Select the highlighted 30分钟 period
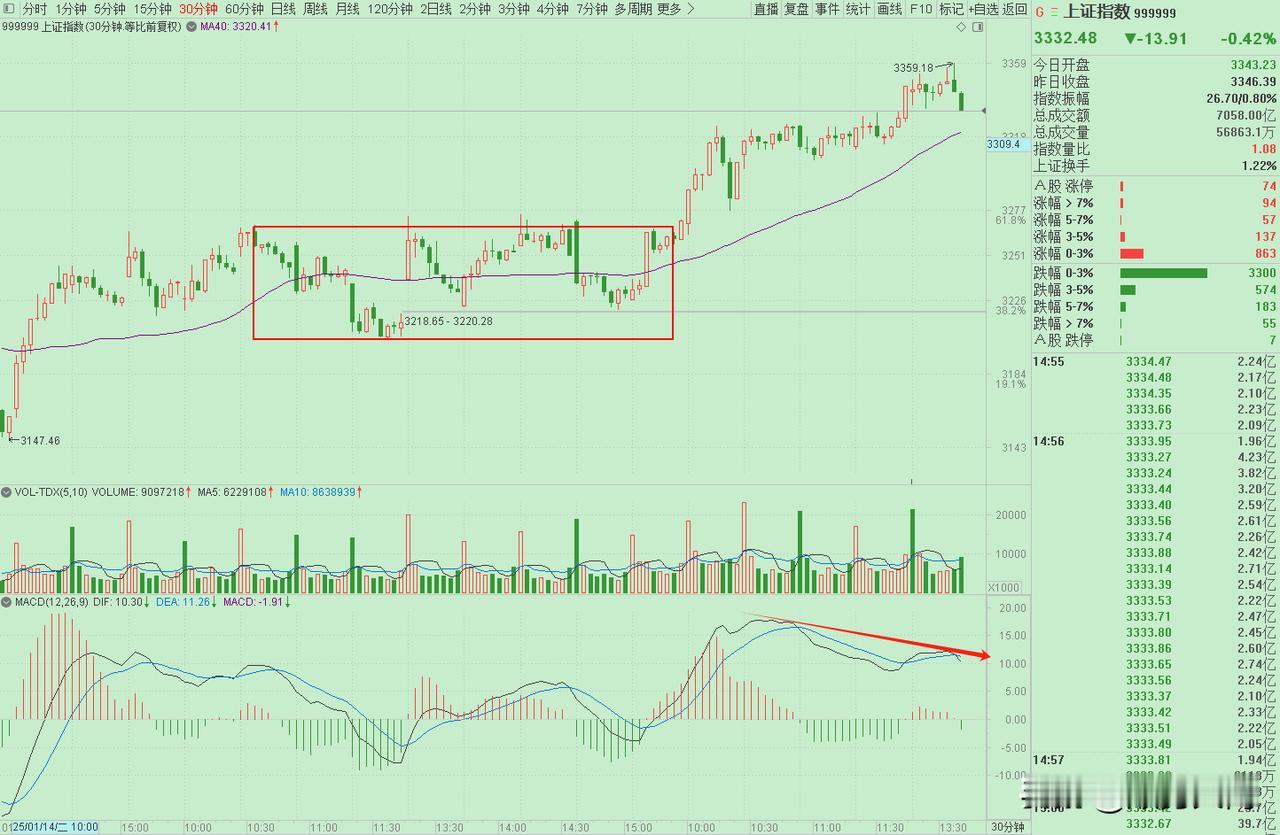Screen dimensions: 1280x835 [198, 9]
